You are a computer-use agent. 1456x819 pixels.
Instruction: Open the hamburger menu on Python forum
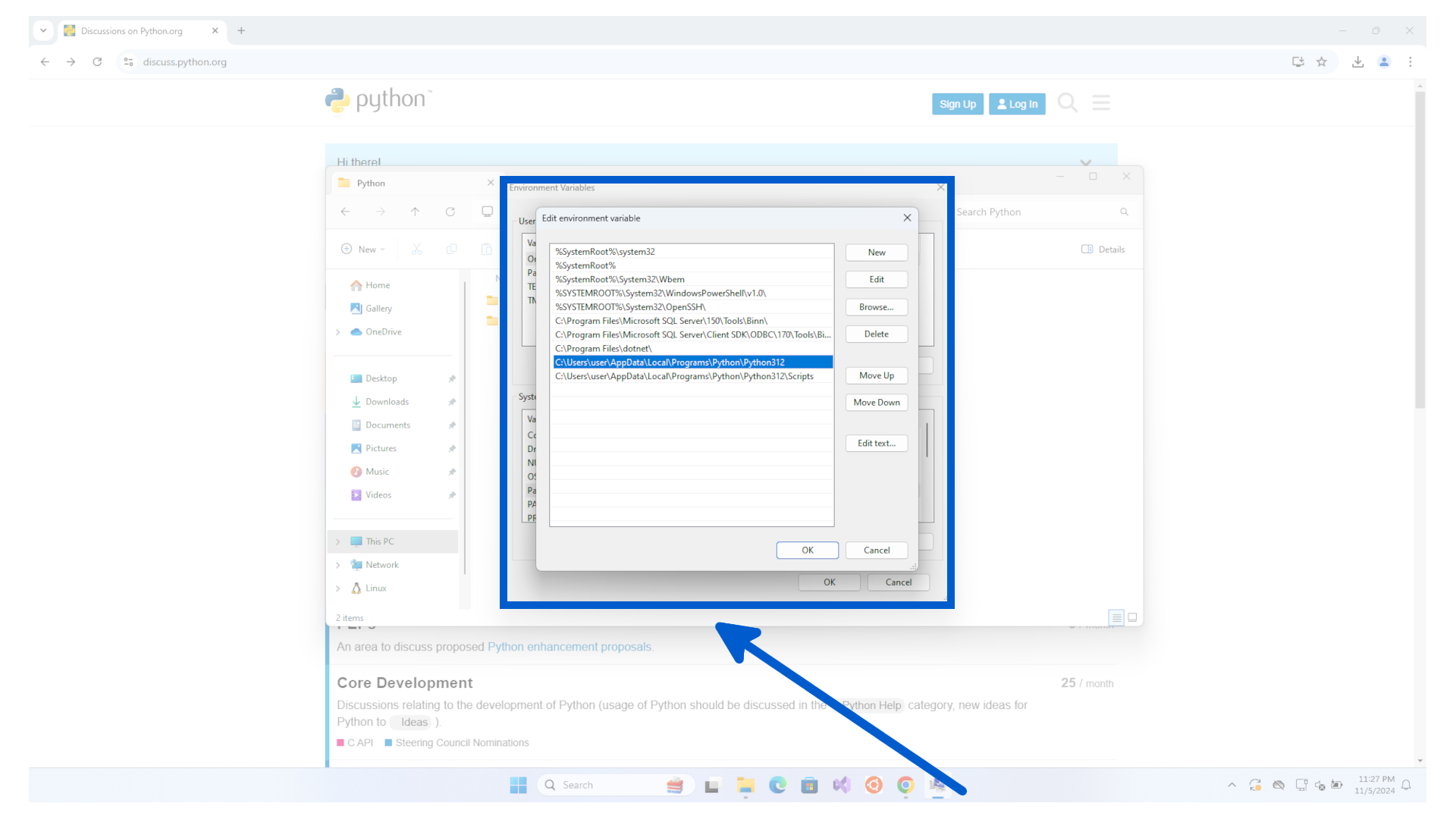1101,102
